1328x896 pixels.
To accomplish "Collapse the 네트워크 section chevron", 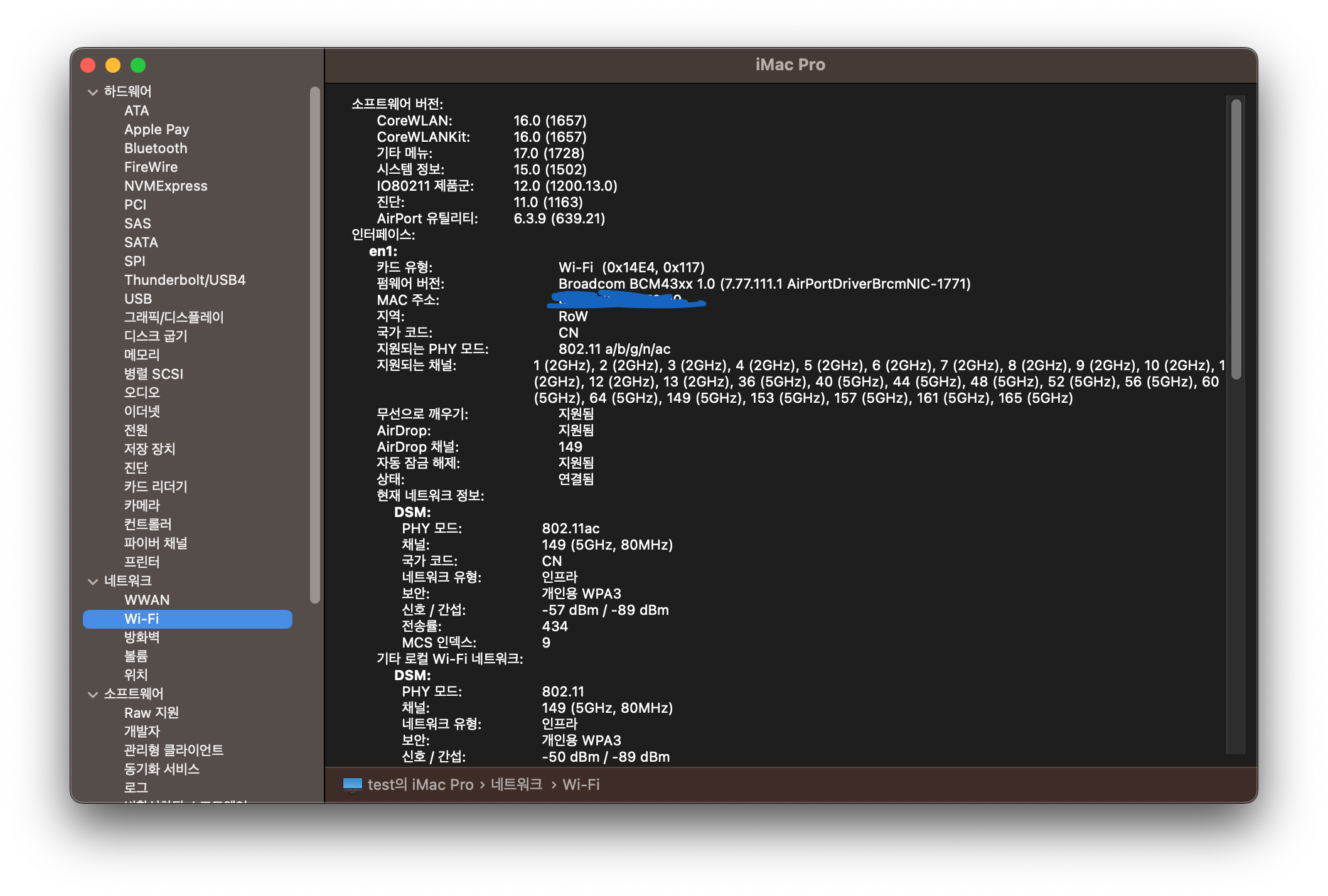I will click(93, 582).
